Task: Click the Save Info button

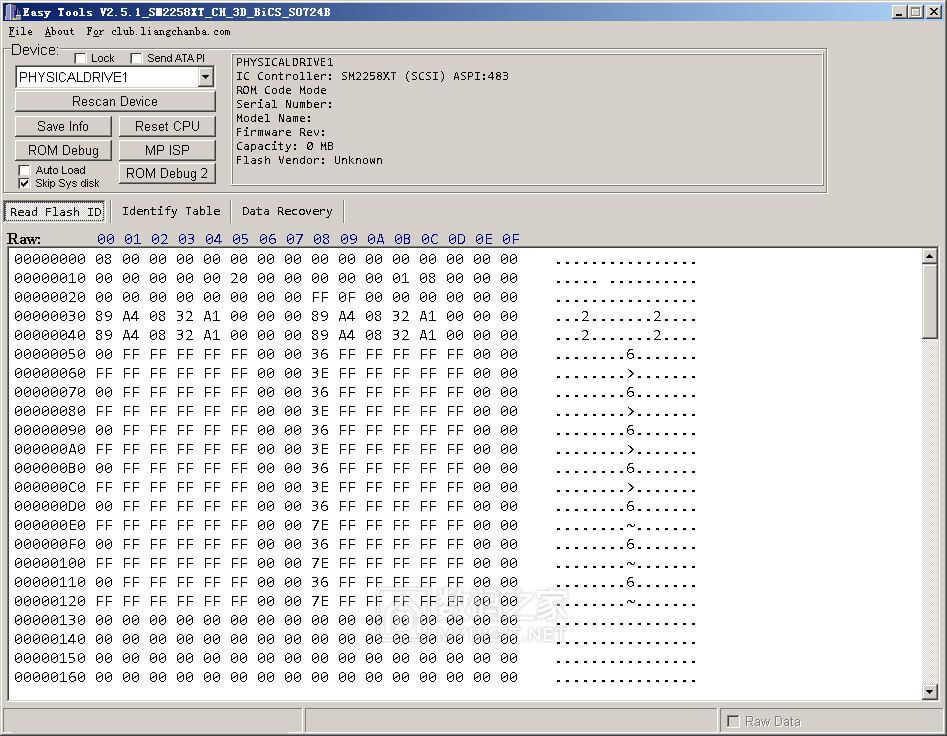Action: (x=63, y=126)
